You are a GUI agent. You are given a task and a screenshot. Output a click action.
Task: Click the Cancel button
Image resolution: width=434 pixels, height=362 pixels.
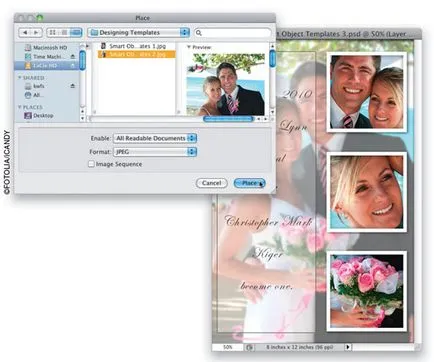(x=212, y=183)
